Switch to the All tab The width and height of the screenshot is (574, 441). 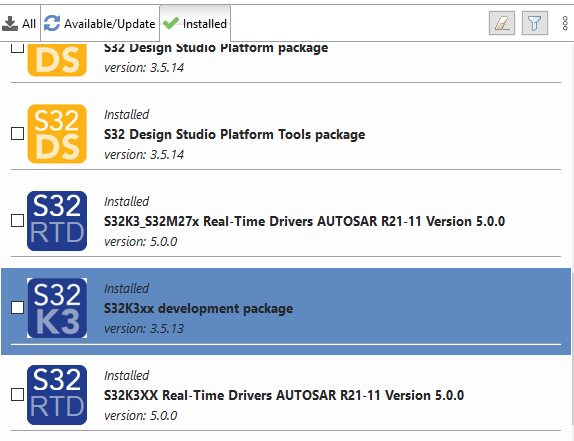(20, 24)
